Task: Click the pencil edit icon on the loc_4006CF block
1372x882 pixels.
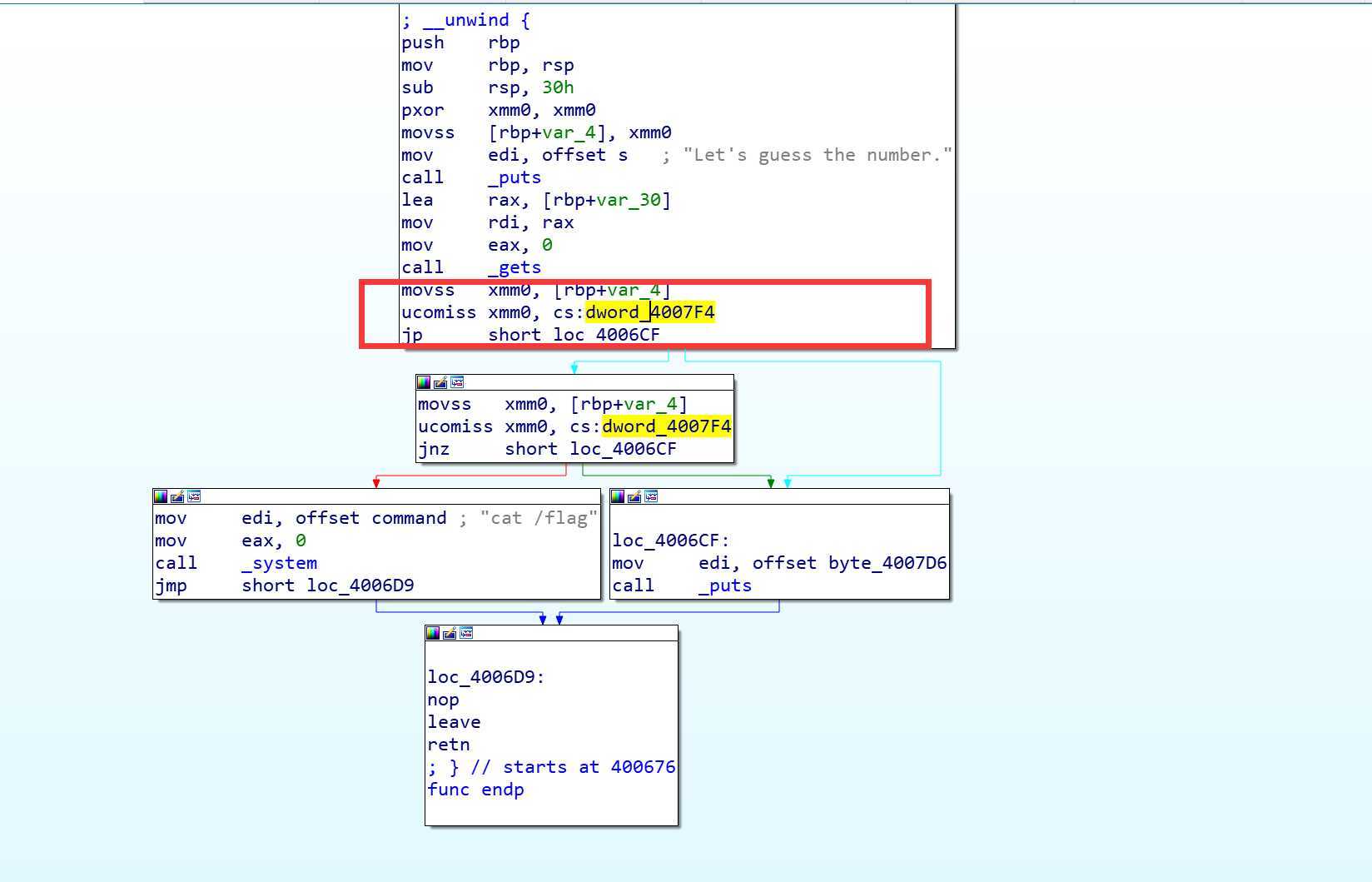Action: 634,496
